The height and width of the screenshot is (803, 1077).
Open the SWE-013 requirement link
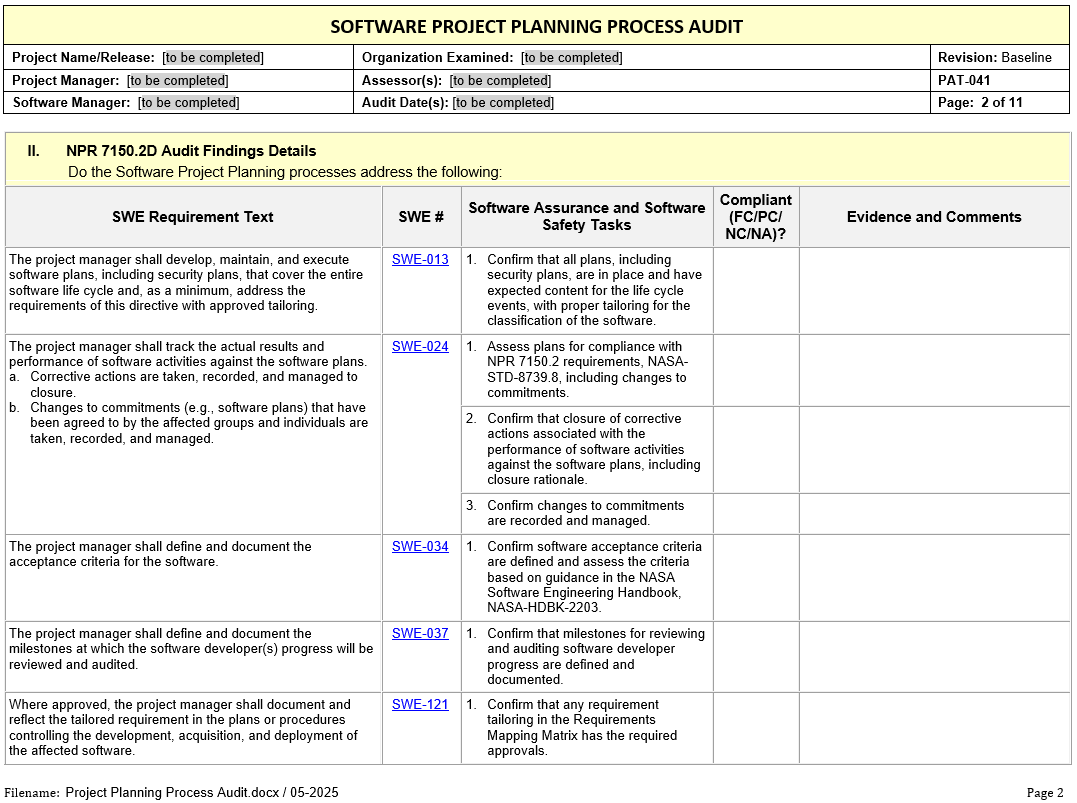pos(420,260)
